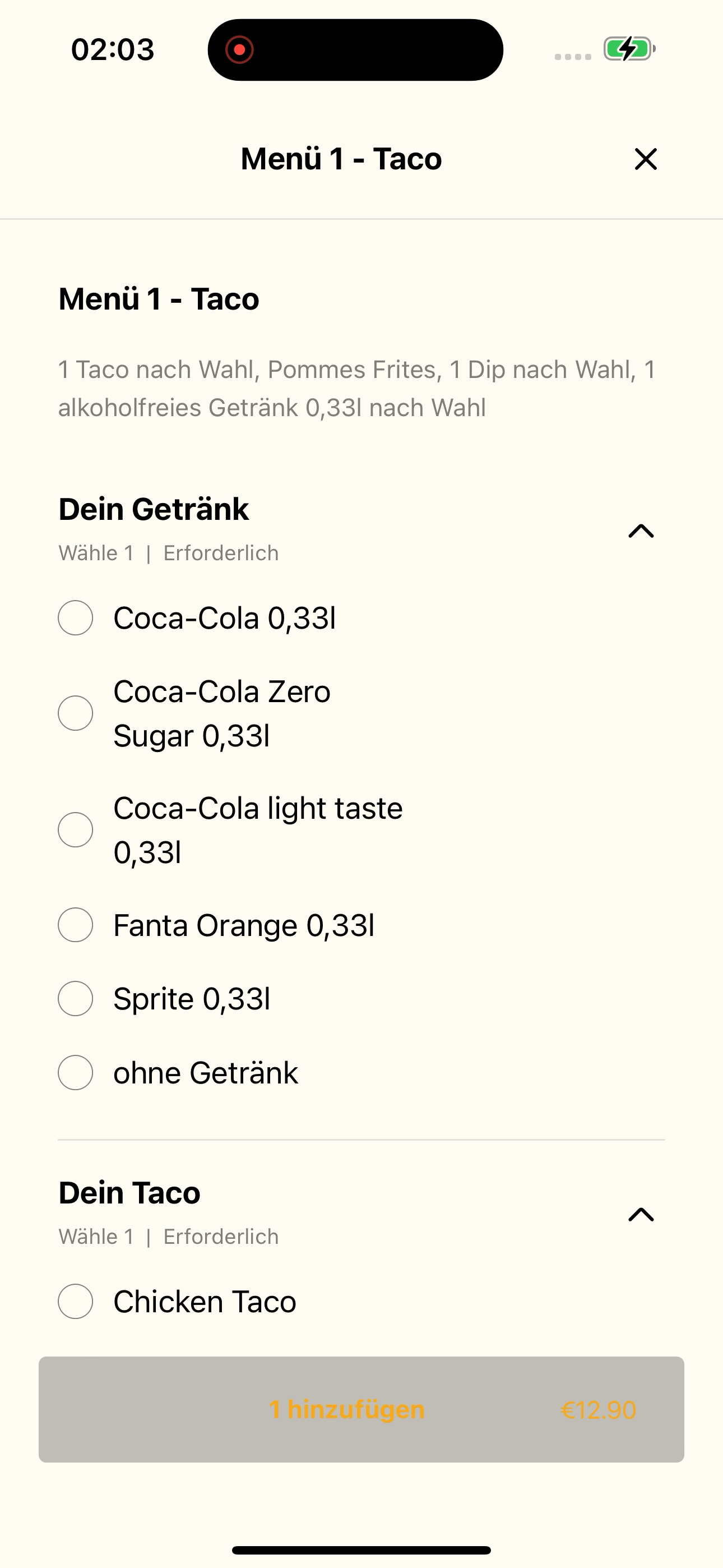The height and width of the screenshot is (1568, 723).
Task: Select Fanta Orange 0,33l drink
Action: 76,925
